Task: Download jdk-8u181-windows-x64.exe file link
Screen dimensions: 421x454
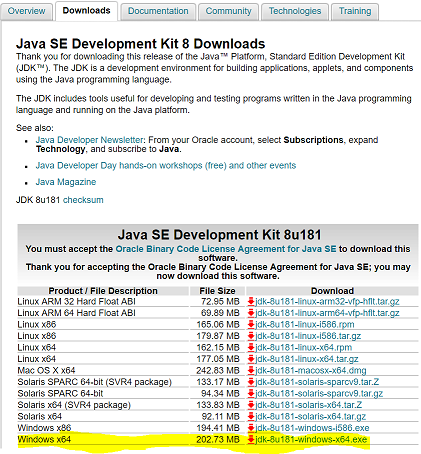Action: point(311,440)
